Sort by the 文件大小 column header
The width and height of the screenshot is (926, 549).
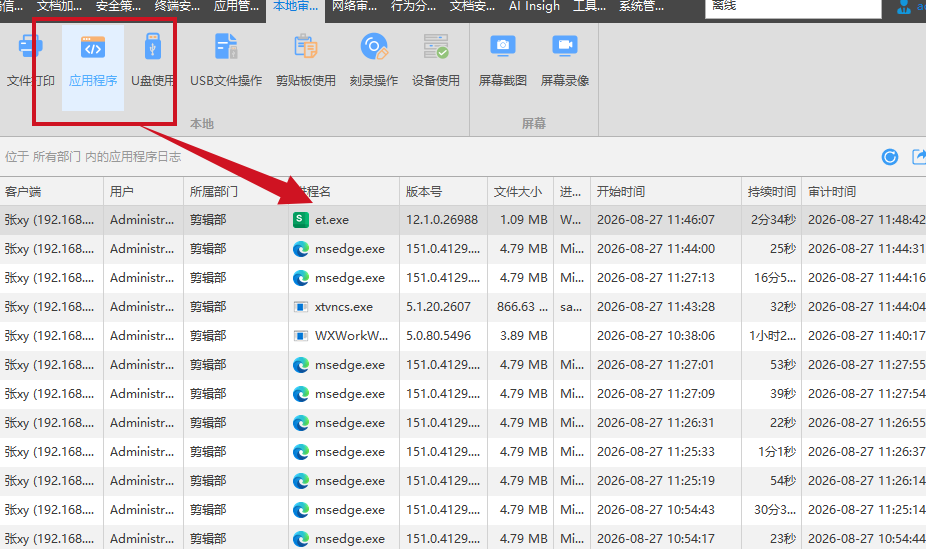tap(520, 191)
